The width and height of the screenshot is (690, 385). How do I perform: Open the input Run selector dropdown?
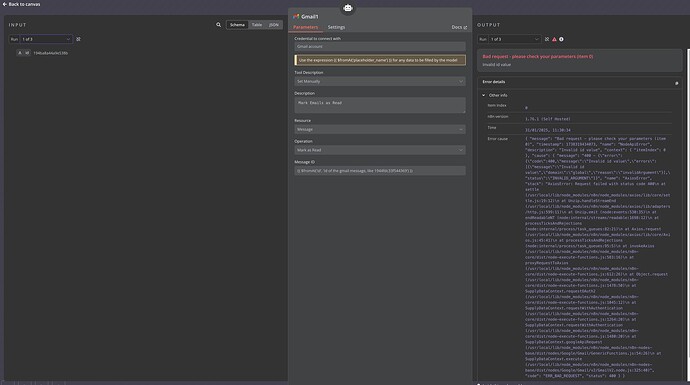click(46, 39)
